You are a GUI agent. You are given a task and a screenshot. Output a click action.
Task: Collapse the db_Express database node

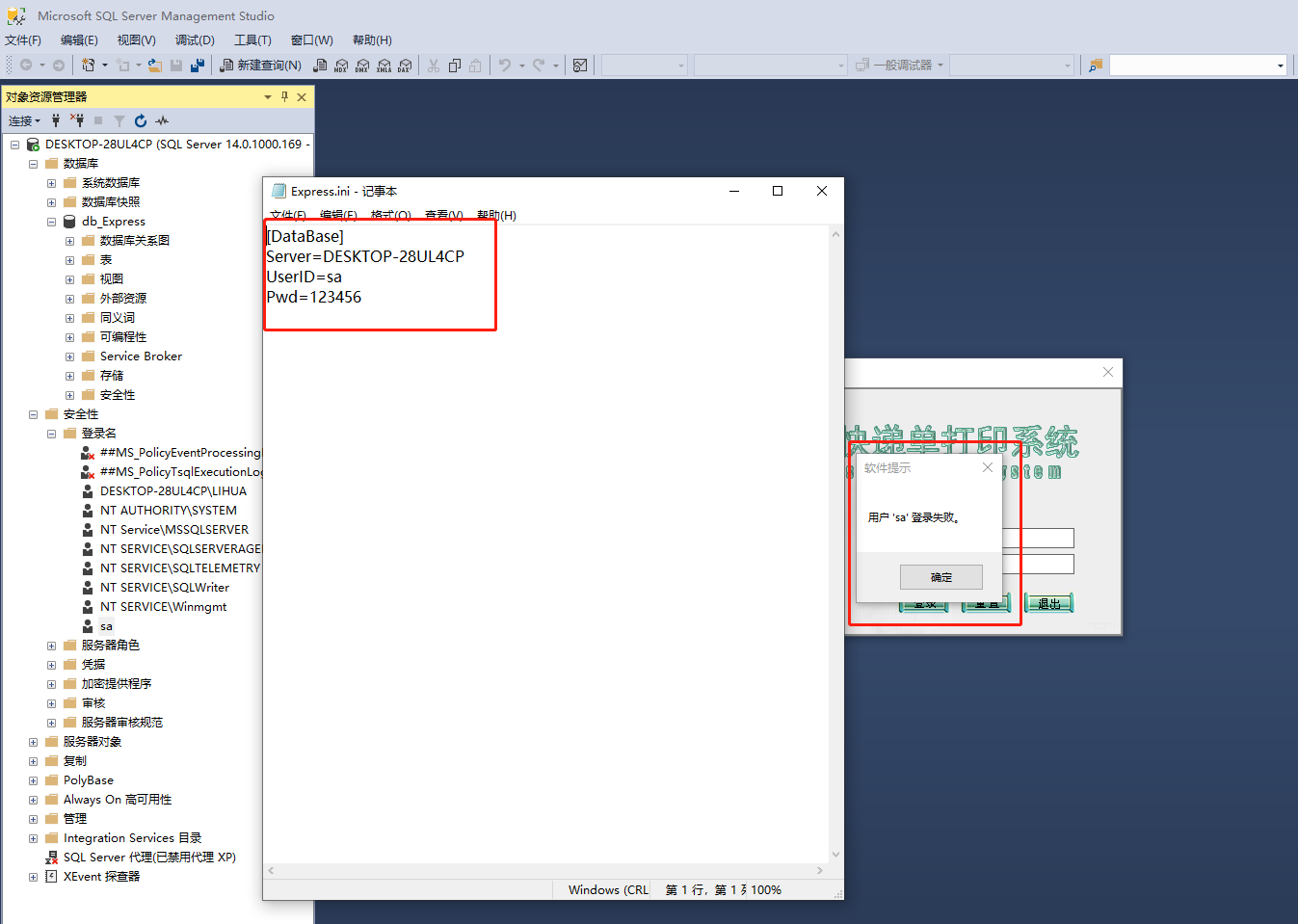pyautogui.click(x=51, y=222)
